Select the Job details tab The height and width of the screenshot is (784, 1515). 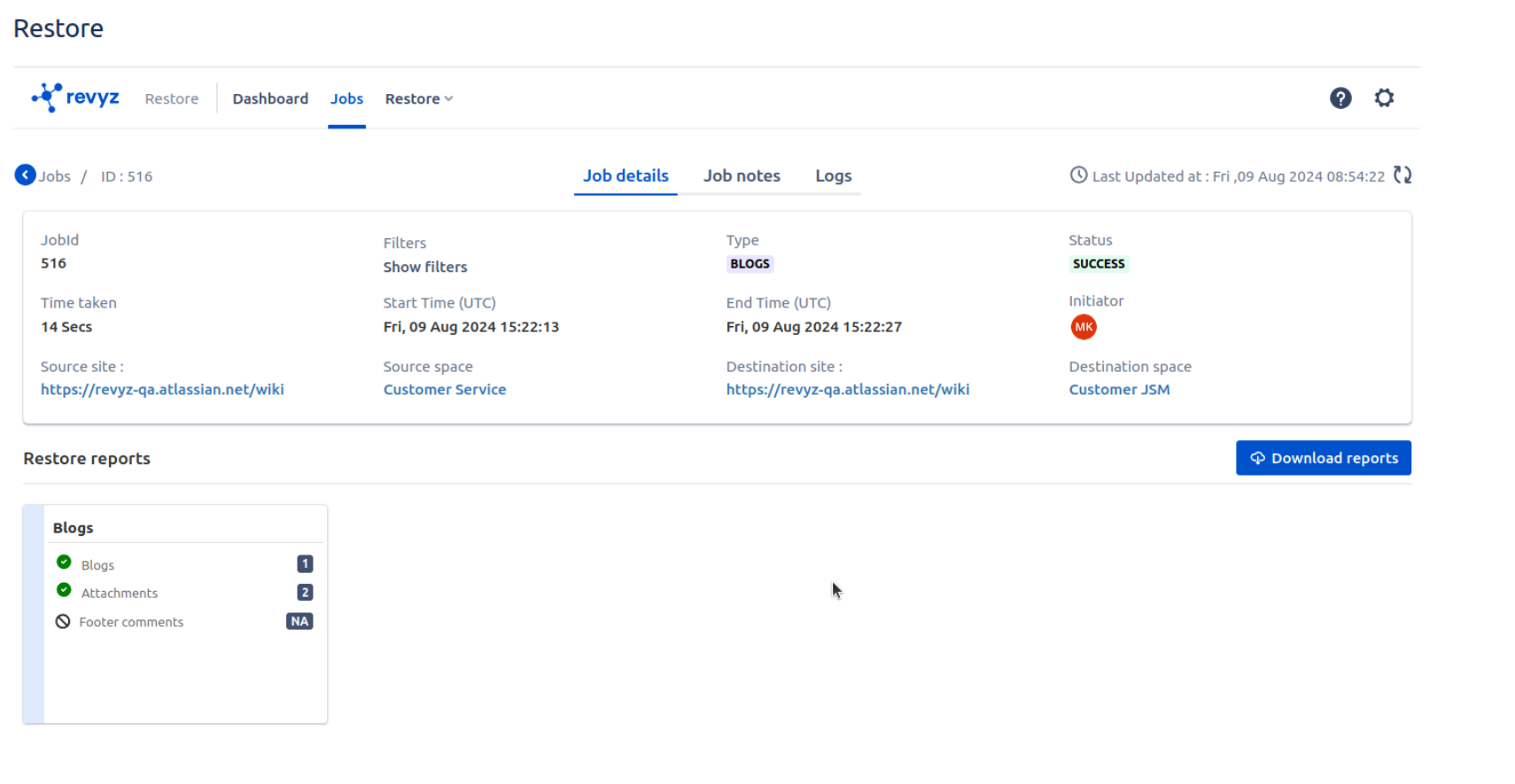(625, 175)
